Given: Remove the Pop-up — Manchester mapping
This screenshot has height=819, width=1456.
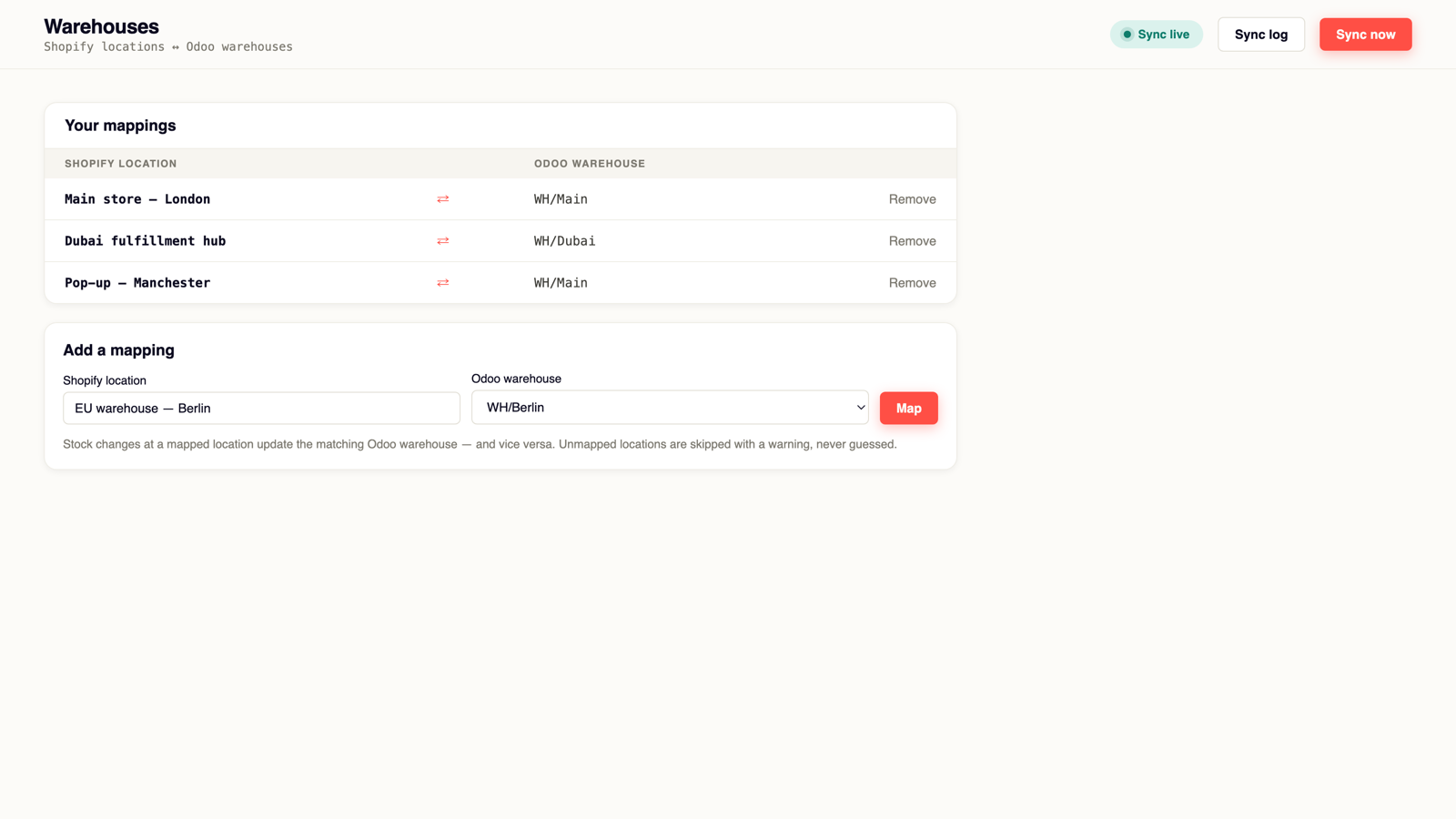Looking at the screenshot, I should tap(912, 283).
